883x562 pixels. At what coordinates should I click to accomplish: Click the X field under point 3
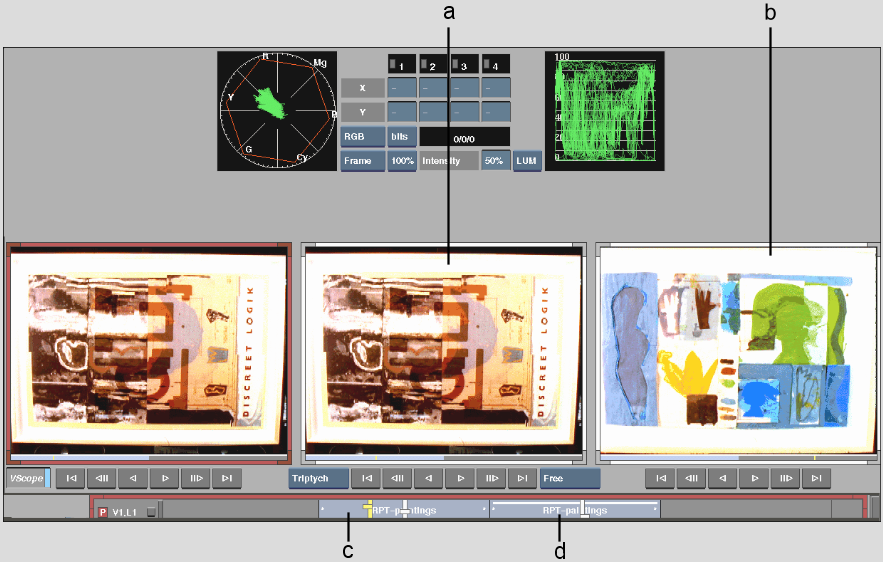pos(465,88)
